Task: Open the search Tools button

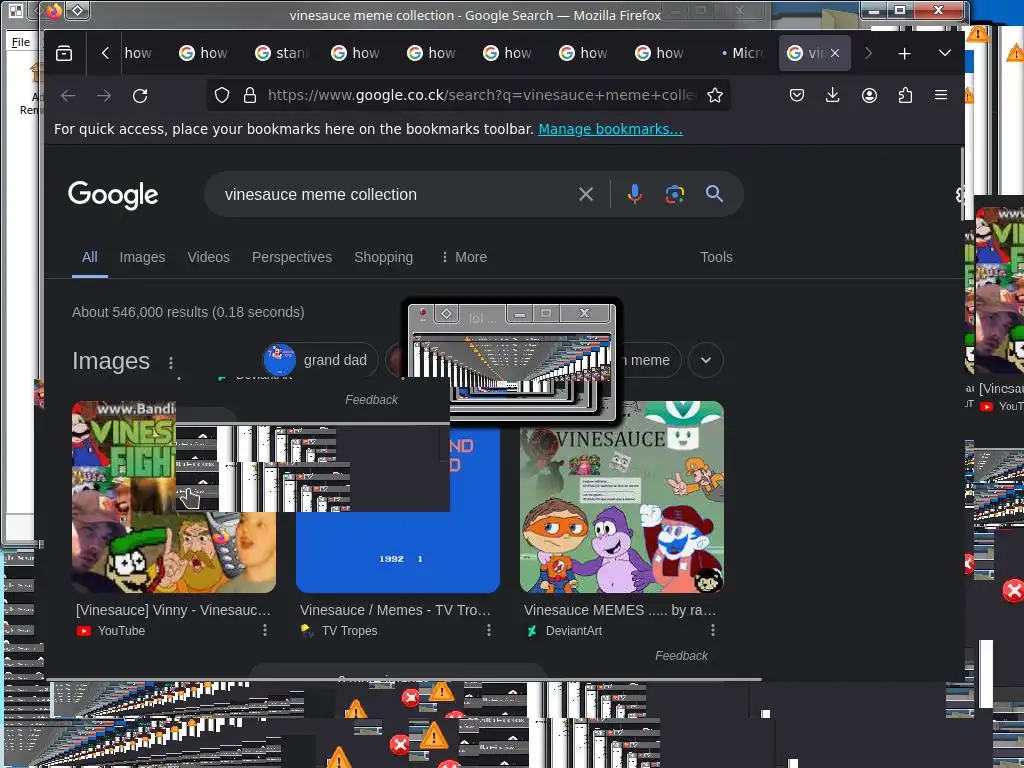Action: 716,257
